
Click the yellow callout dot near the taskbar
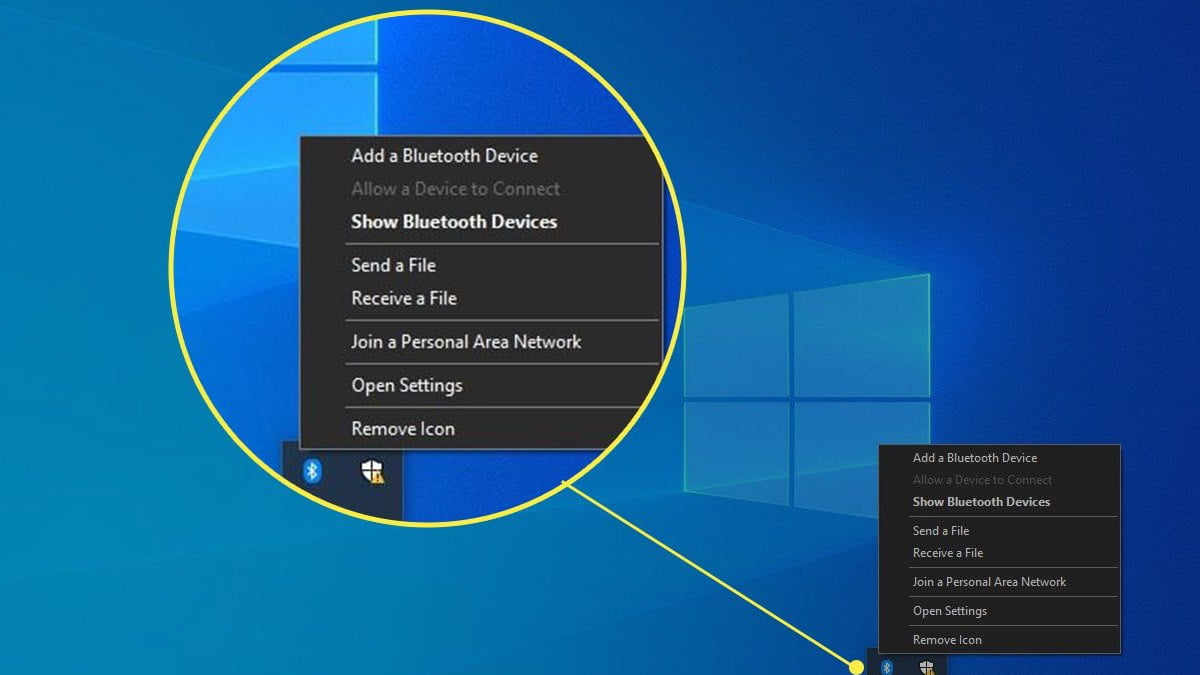856,667
